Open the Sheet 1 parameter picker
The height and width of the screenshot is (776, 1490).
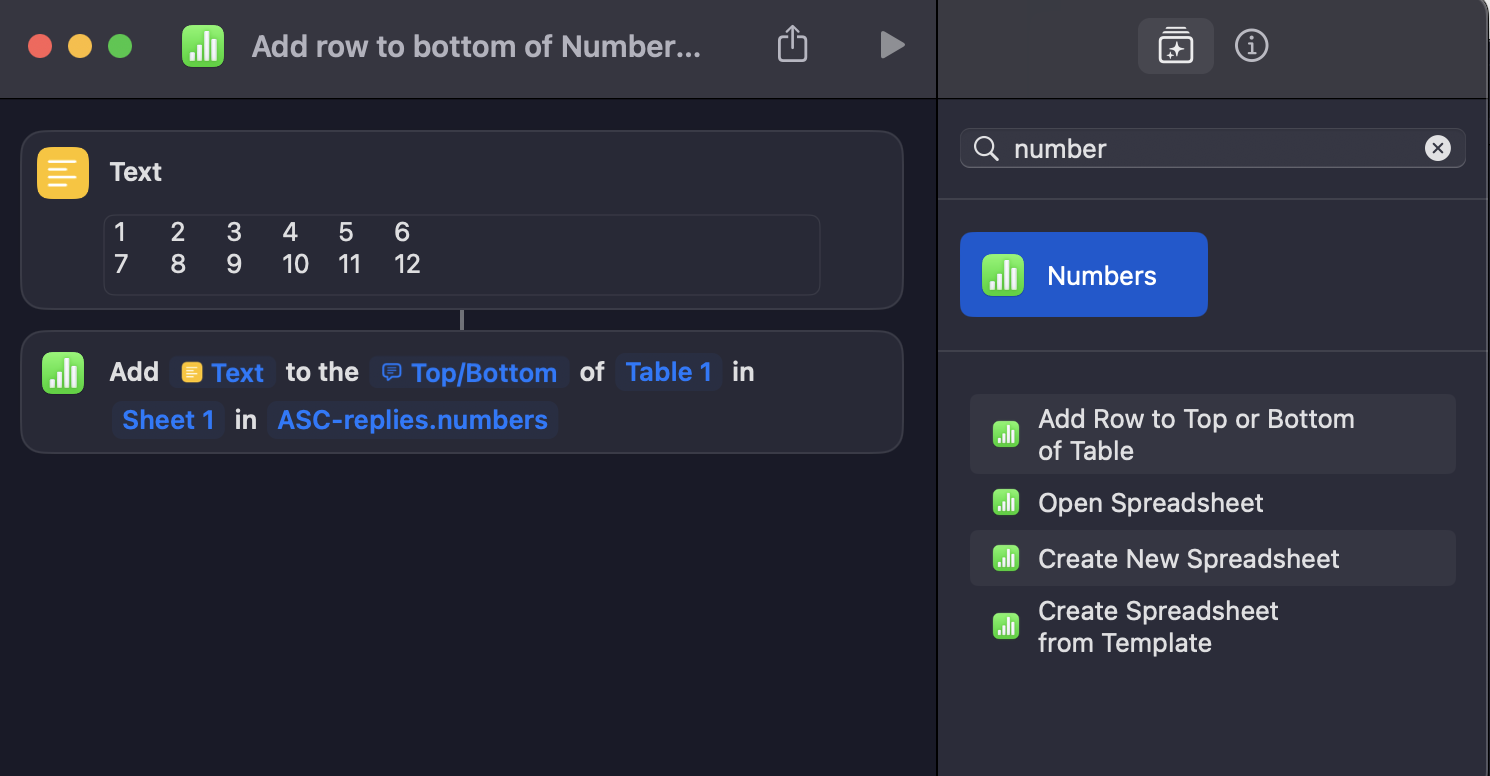[167, 420]
